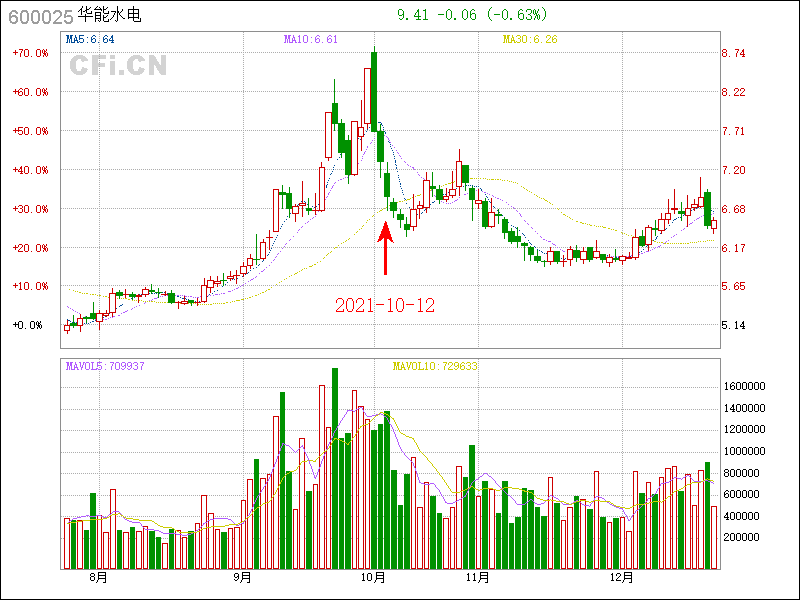
Task: Select the 8月 month label
Action: click(x=98, y=577)
